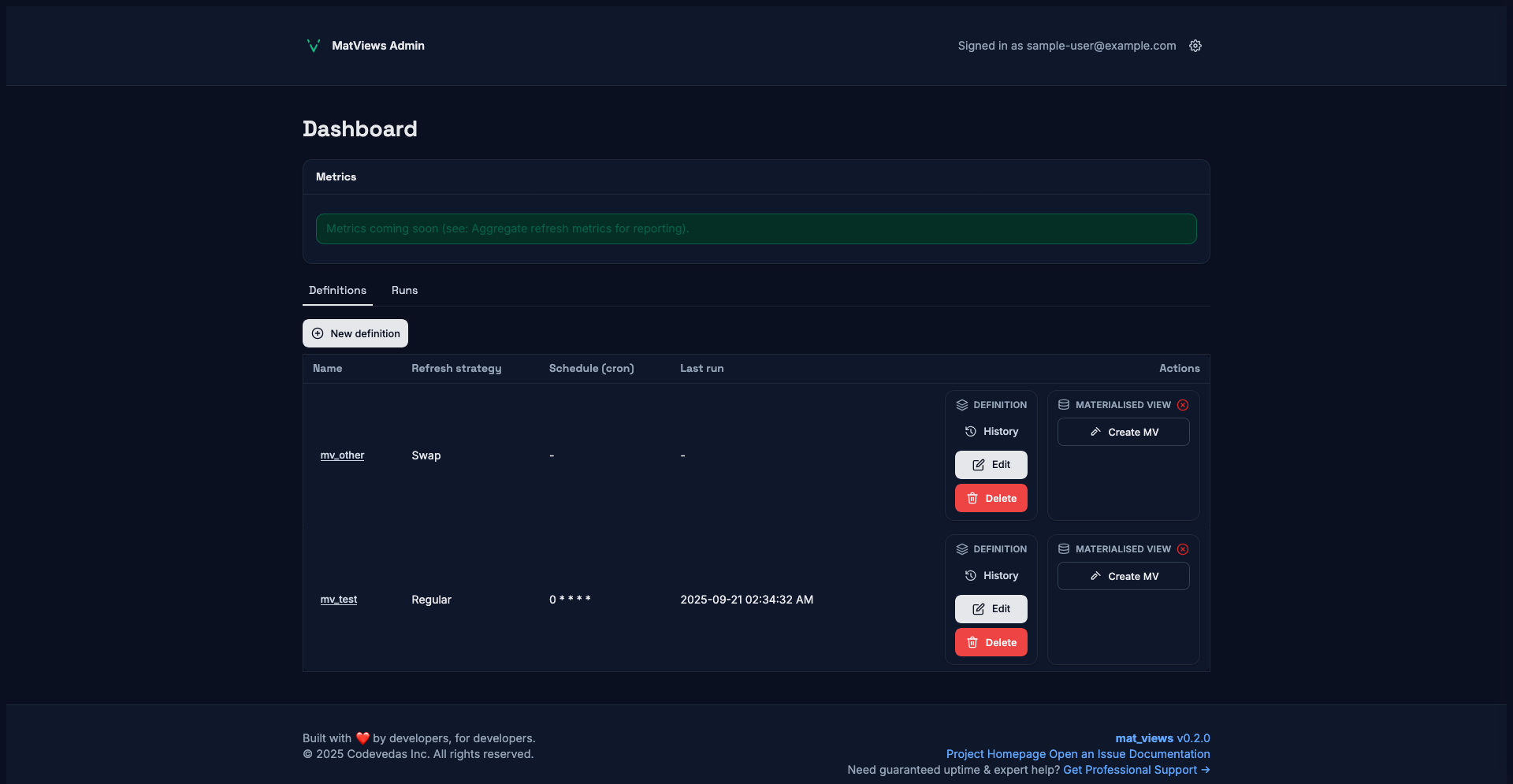
Task: Create MV for mv_other
Action: point(1123,433)
